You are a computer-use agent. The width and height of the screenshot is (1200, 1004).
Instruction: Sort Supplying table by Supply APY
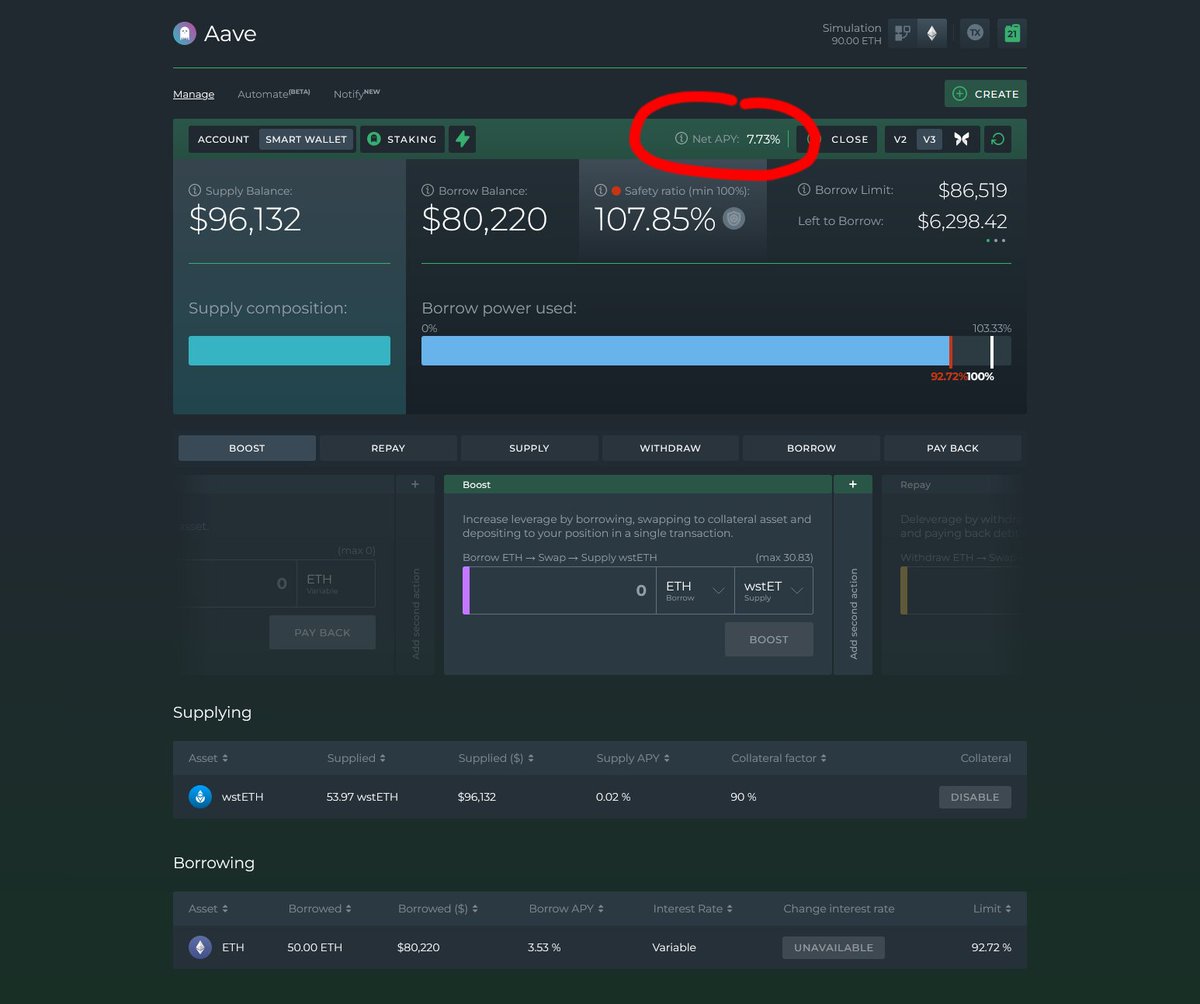(x=633, y=758)
